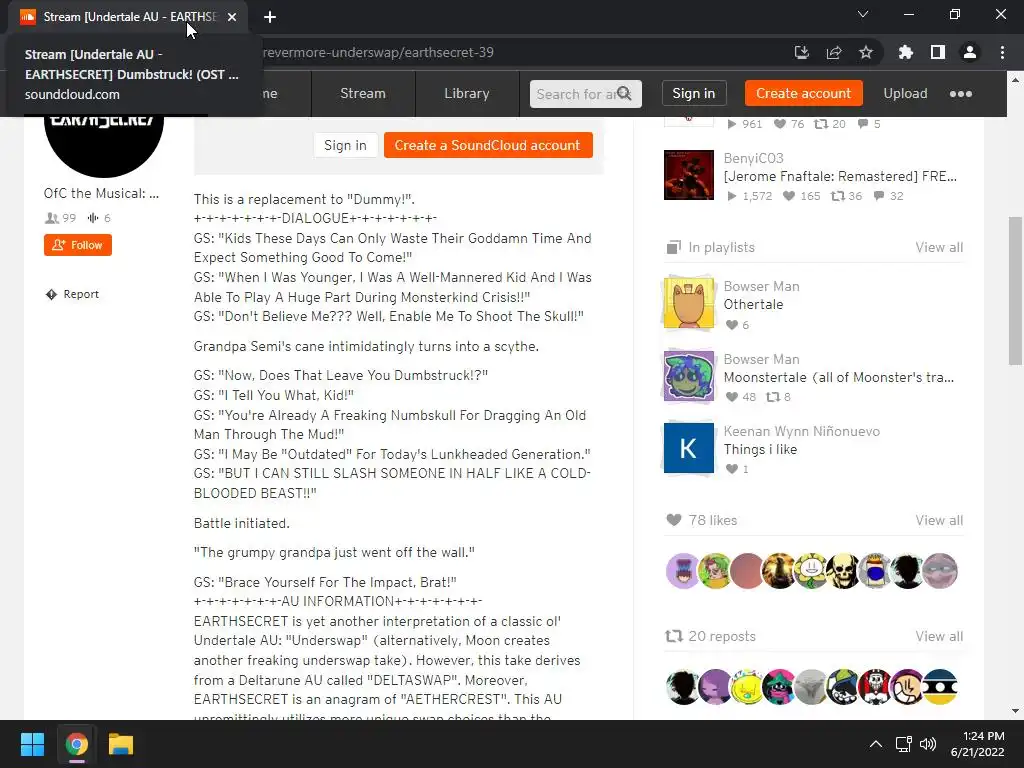Open the Windows Start menu
The image size is (1024, 768).
tap(32, 744)
